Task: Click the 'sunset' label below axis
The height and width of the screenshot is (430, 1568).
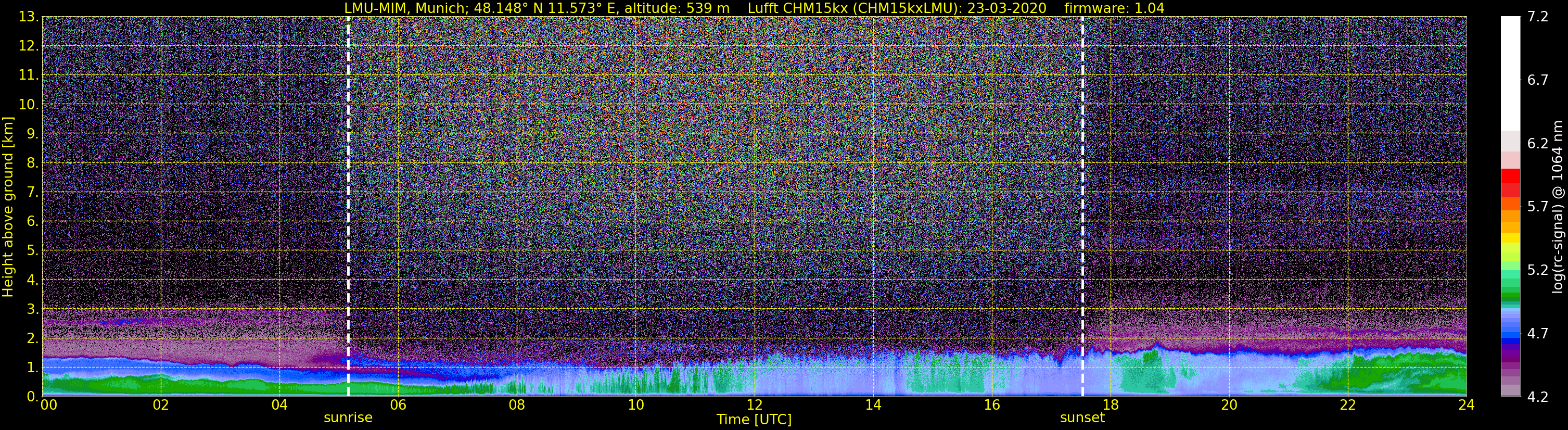Action: pyautogui.click(x=1081, y=418)
